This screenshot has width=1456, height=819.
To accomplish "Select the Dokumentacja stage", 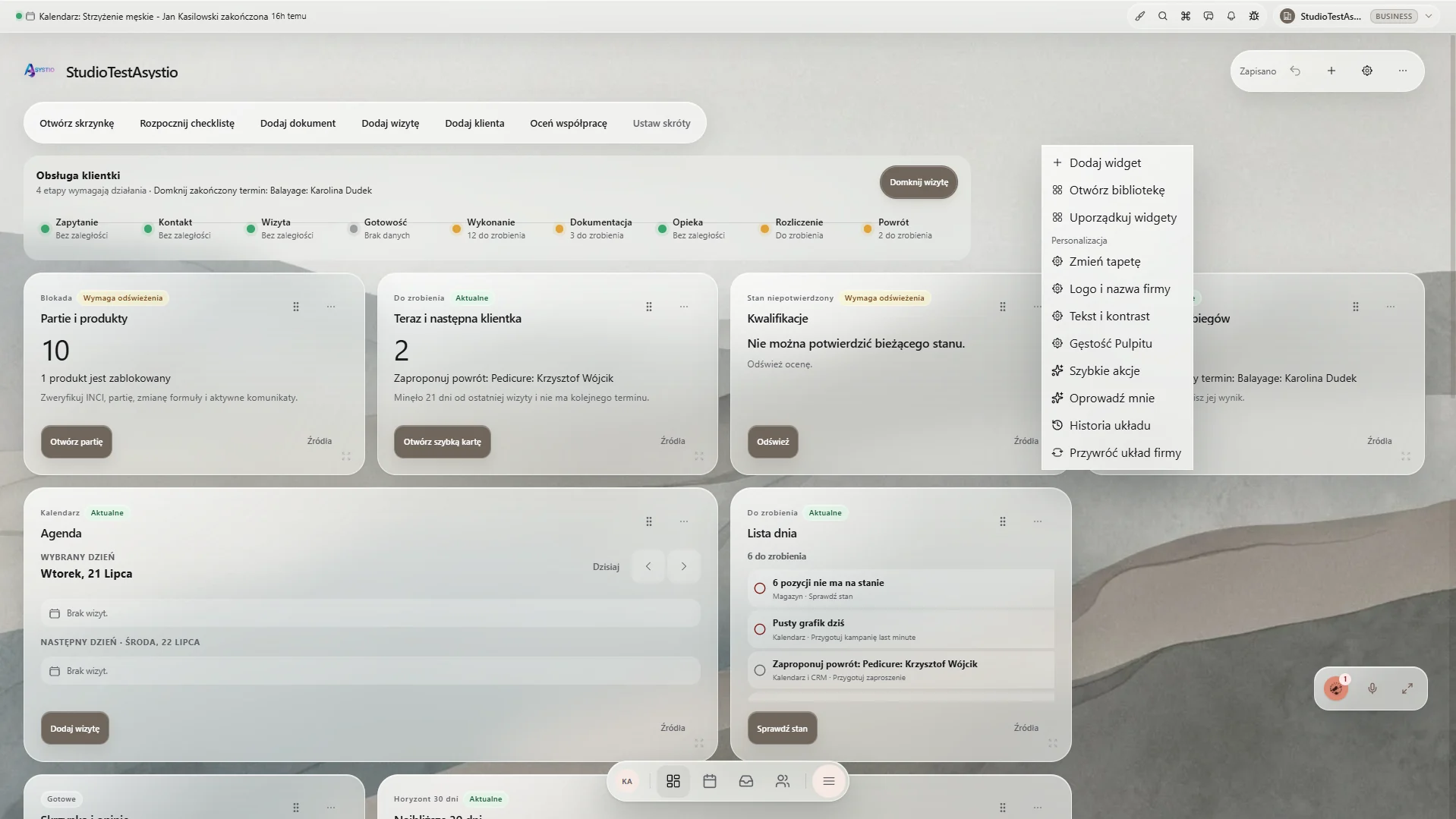I will point(594,228).
